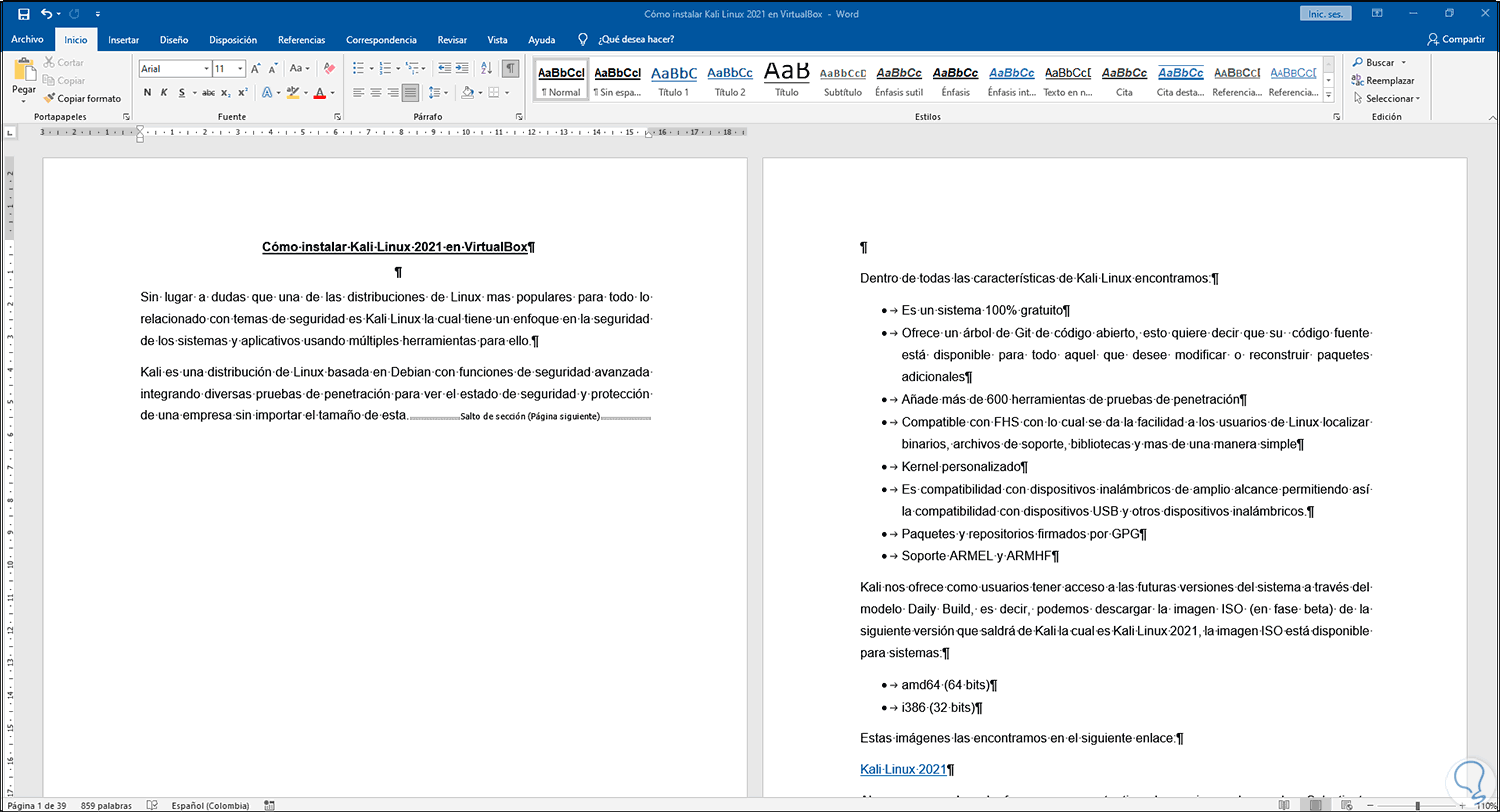Viewport: 1500px width, 812px height.
Task: Open the Referencias tab
Action: 301,40
